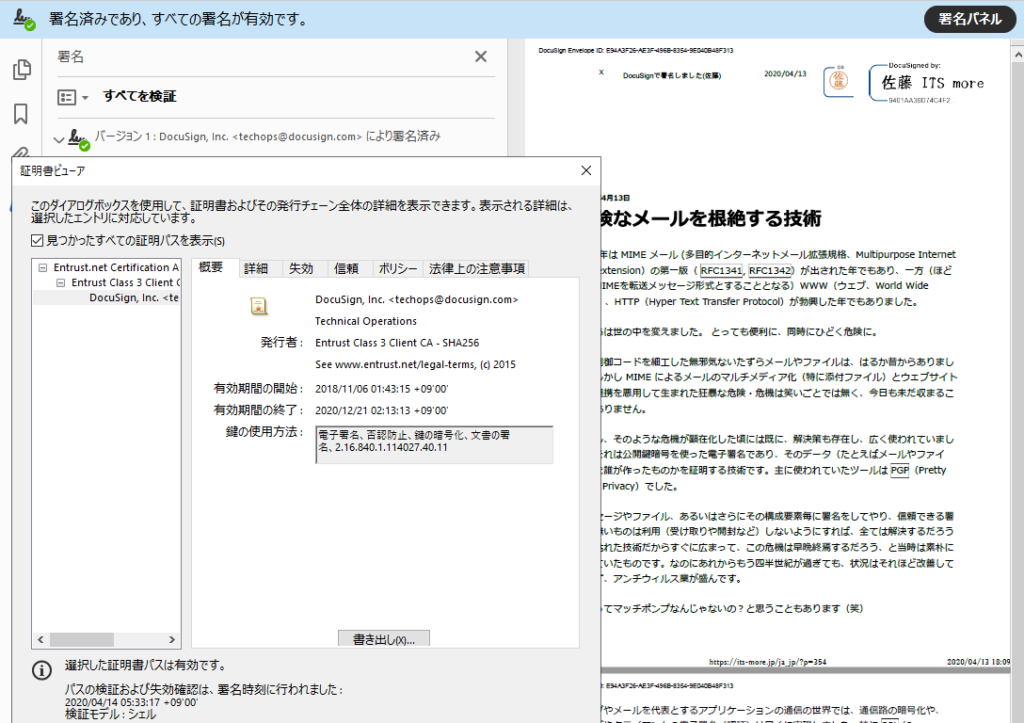Click the signature options list icon
The image size is (1024, 723).
[67, 97]
